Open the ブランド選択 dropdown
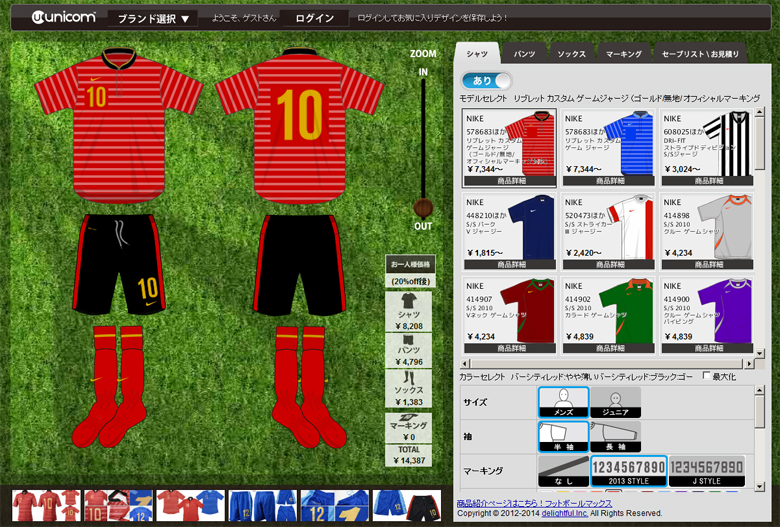 153,18
